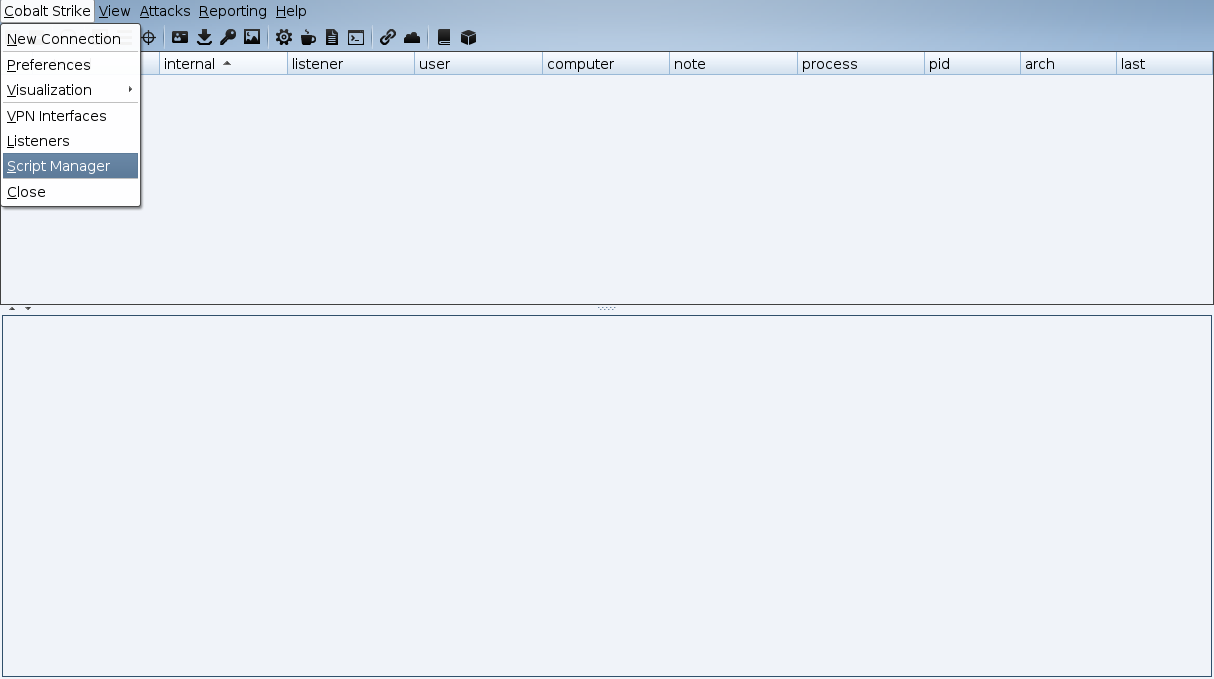Sort by the listener column header
Image resolution: width=1214 pixels, height=679 pixels.
(351, 64)
